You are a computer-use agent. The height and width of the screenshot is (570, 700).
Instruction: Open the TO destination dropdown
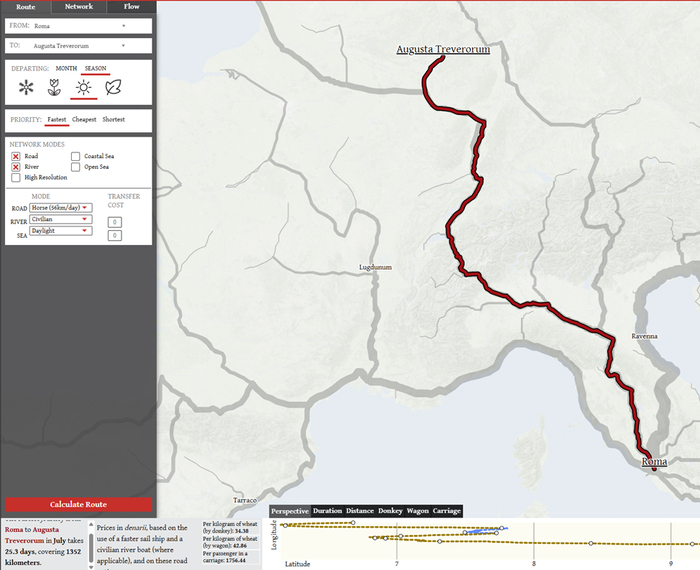[x=78, y=46]
